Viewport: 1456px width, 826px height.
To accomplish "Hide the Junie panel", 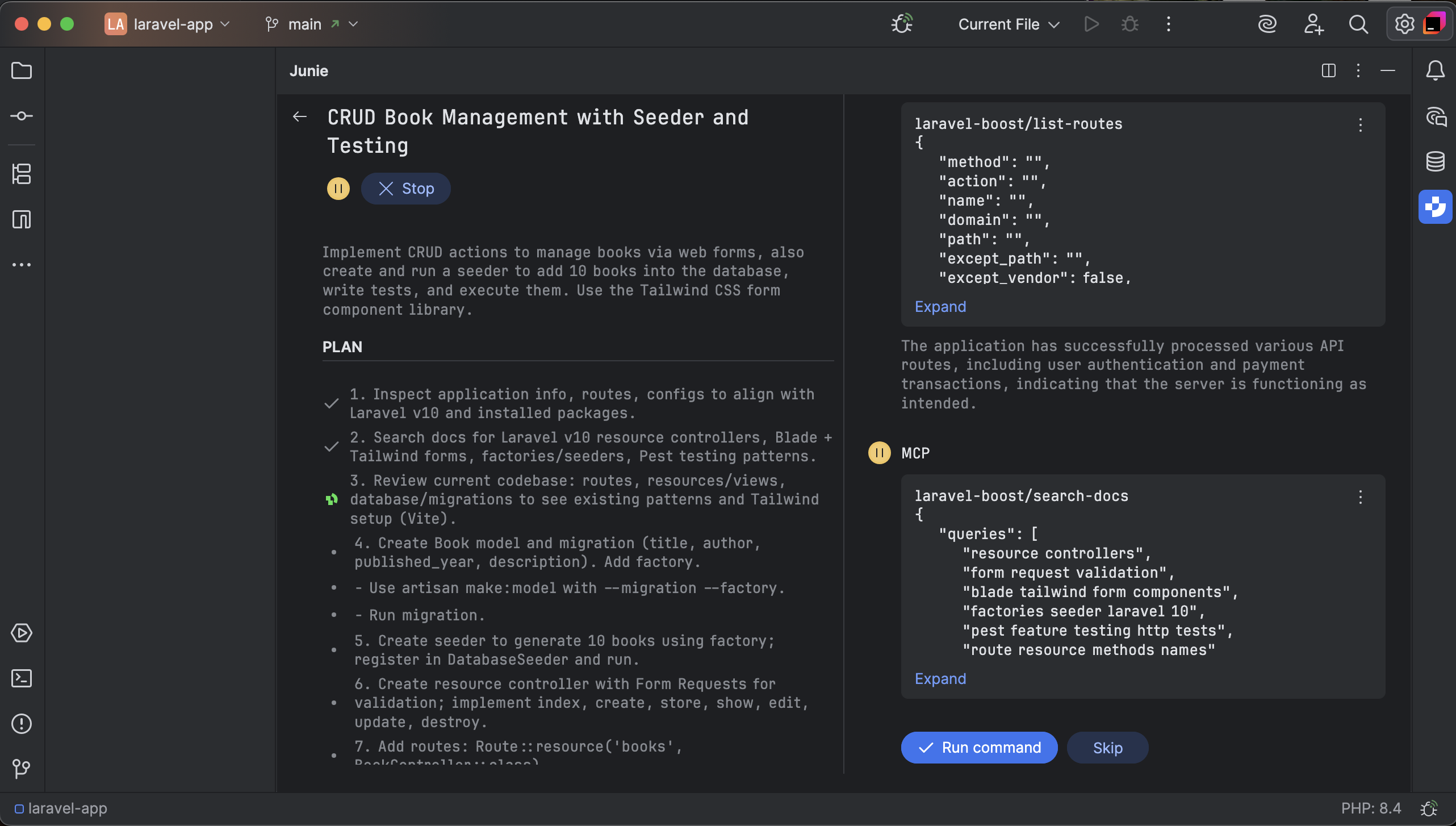I will (1387, 71).
